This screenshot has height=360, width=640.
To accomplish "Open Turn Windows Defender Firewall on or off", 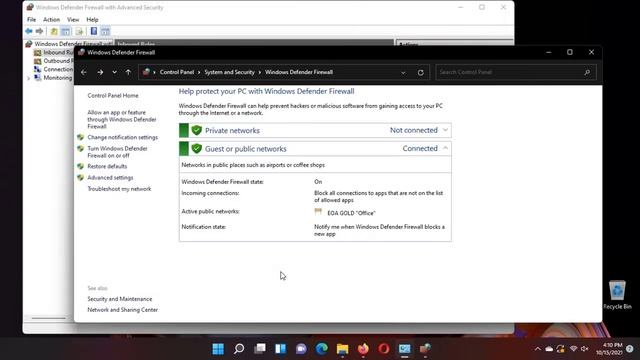I will click(x=117, y=152).
